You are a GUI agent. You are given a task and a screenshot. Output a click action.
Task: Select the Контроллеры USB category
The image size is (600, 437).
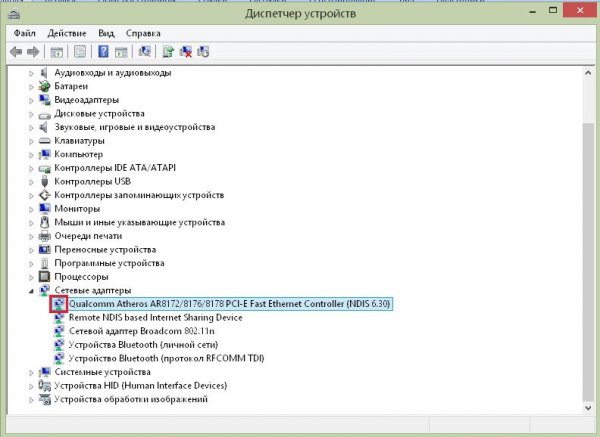92,181
